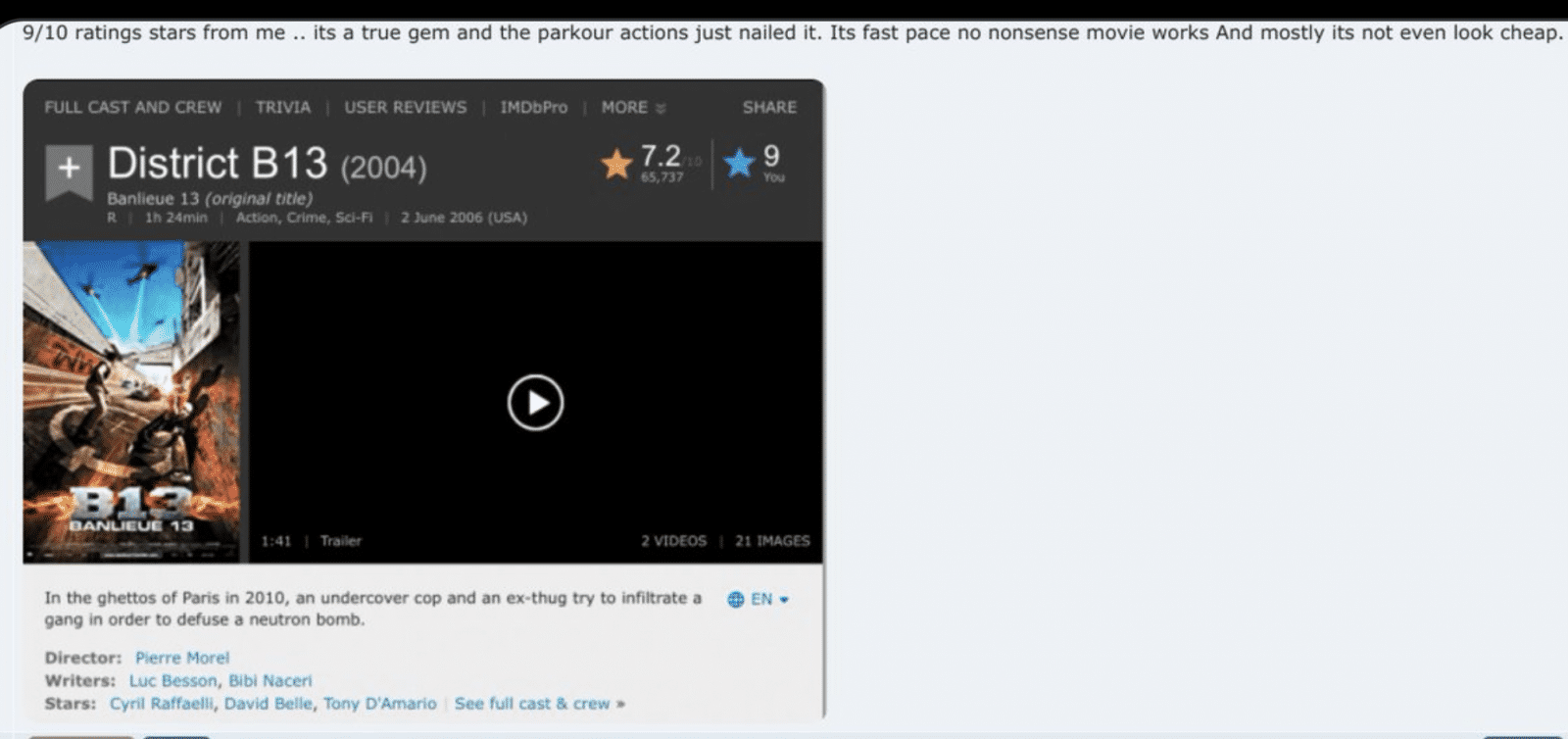
Task: View the 2 VIDEOS gallery
Action: 673,541
